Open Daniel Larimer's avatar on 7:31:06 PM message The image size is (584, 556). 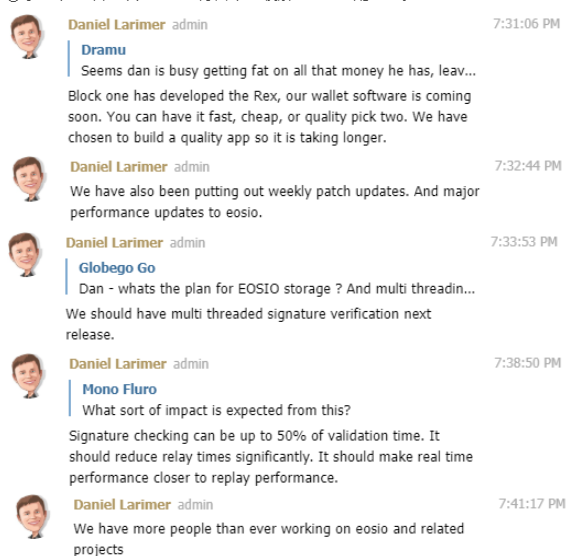(27, 36)
